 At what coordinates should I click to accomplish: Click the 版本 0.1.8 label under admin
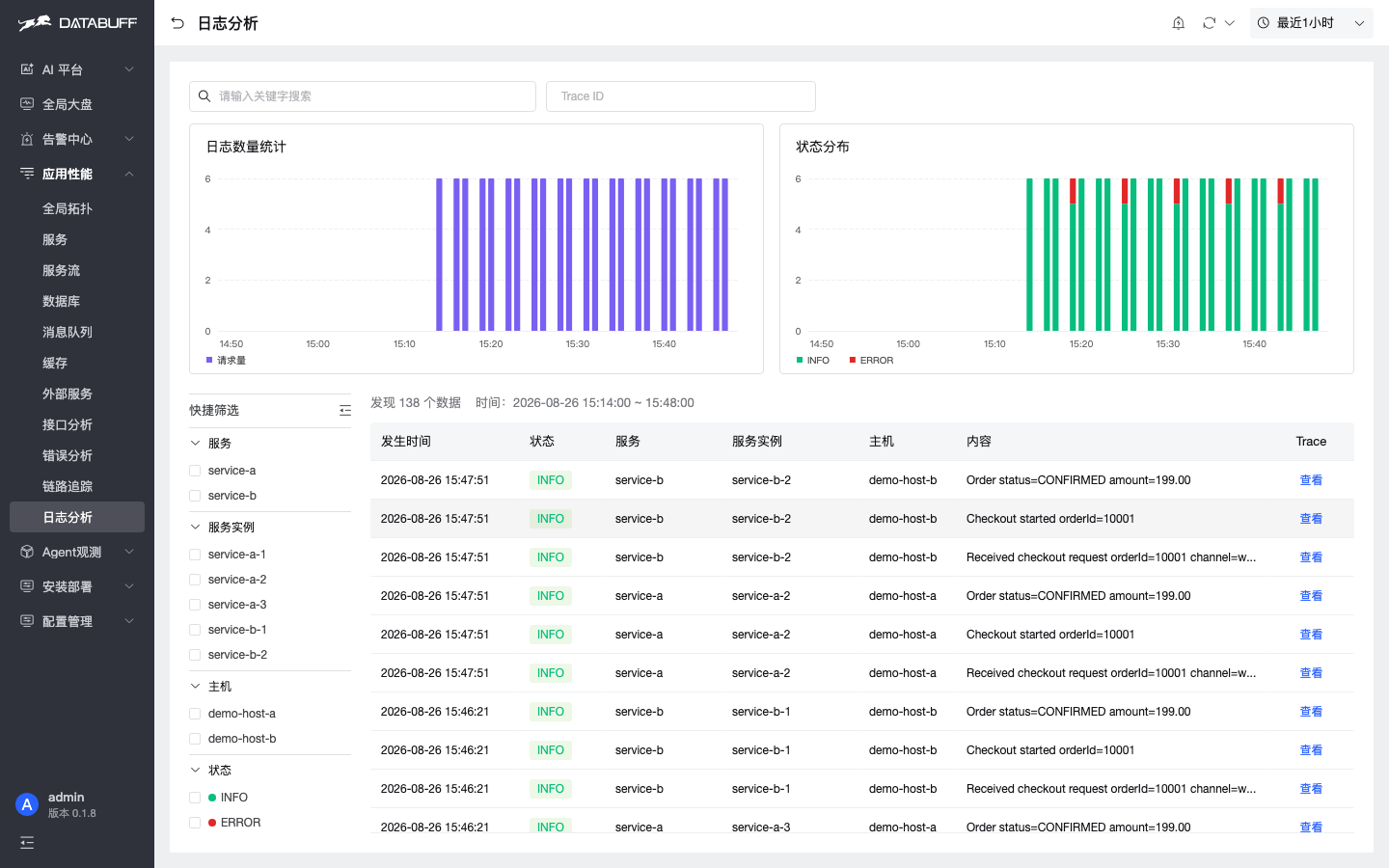pyautogui.click(x=72, y=814)
